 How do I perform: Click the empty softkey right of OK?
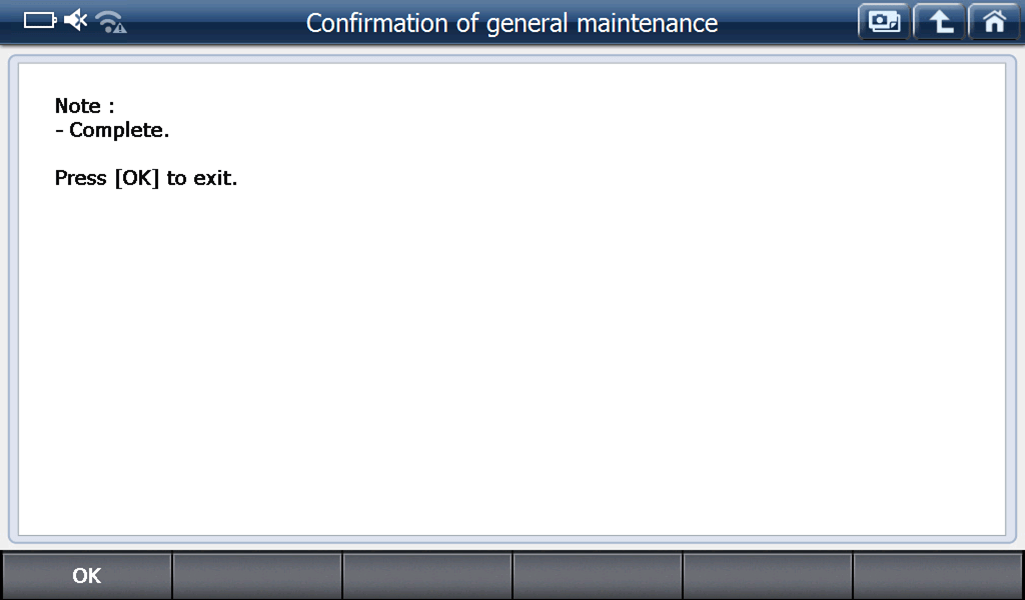coord(257,576)
